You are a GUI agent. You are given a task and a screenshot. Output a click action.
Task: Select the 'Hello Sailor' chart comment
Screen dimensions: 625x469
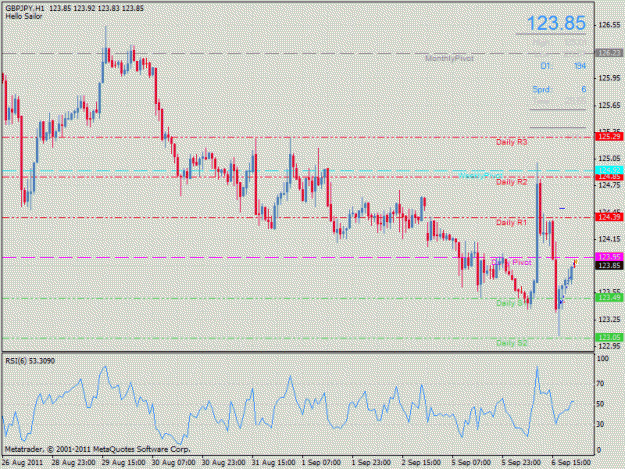click(24, 16)
